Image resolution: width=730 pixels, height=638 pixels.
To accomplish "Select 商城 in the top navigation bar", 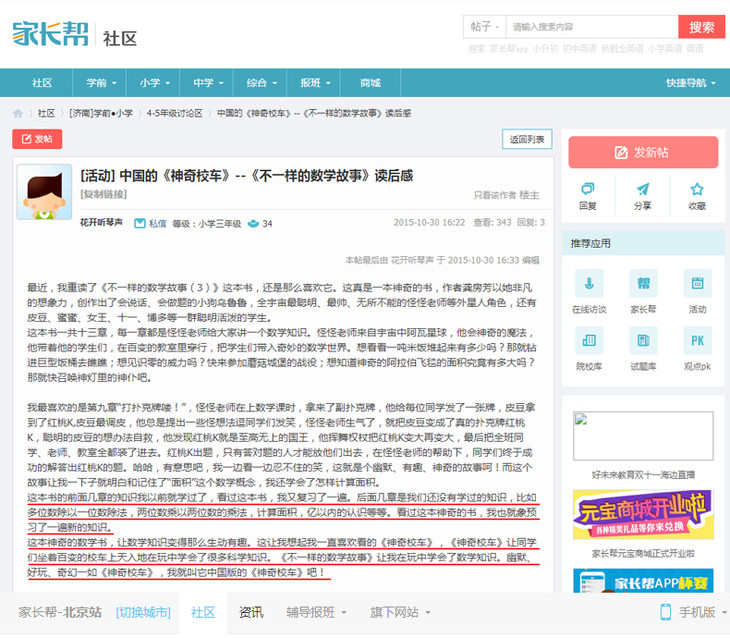I will click(370, 83).
